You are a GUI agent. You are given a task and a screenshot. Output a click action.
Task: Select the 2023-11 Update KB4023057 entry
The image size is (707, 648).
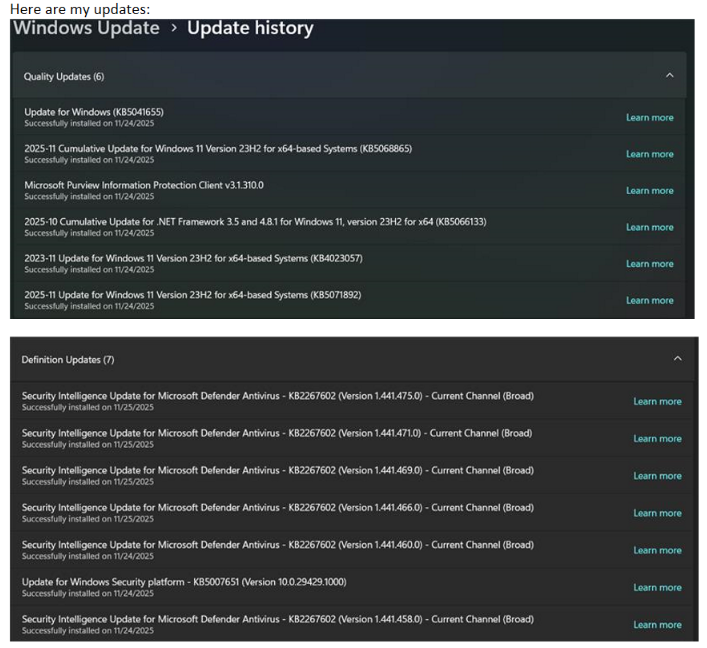point(349,263)
